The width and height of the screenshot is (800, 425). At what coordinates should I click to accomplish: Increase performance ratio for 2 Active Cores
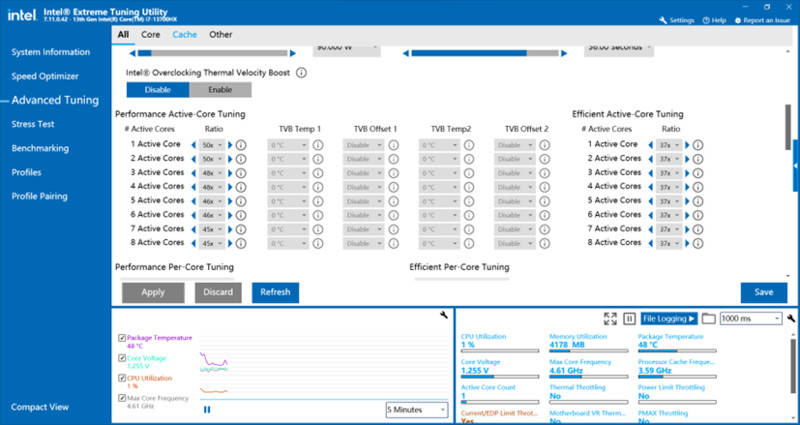point(230,159)
